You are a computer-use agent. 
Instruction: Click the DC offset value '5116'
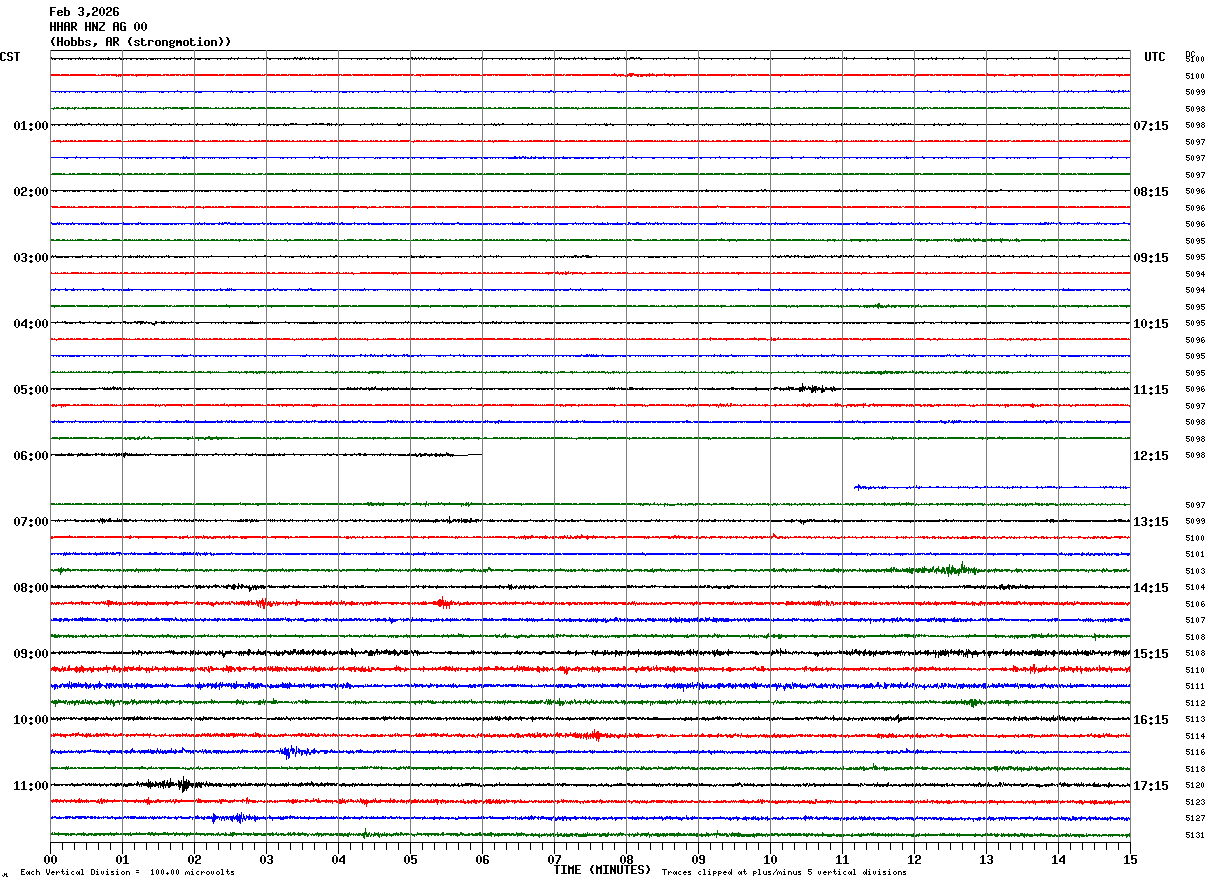(1195, 753)
